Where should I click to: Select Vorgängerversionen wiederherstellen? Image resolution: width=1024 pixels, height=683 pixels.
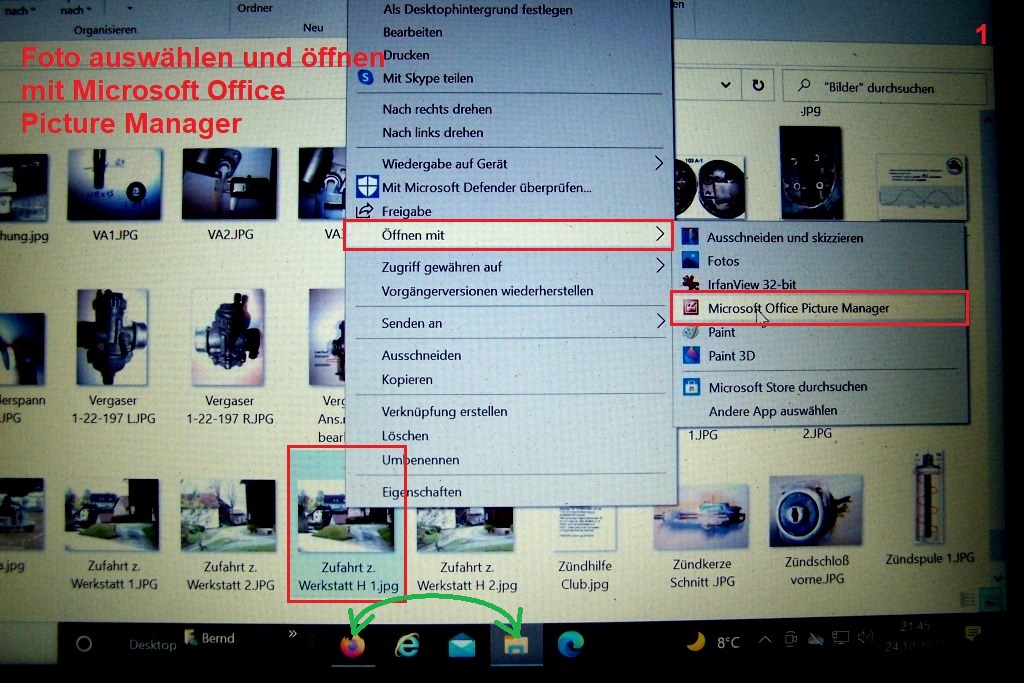tap(487, 291)
